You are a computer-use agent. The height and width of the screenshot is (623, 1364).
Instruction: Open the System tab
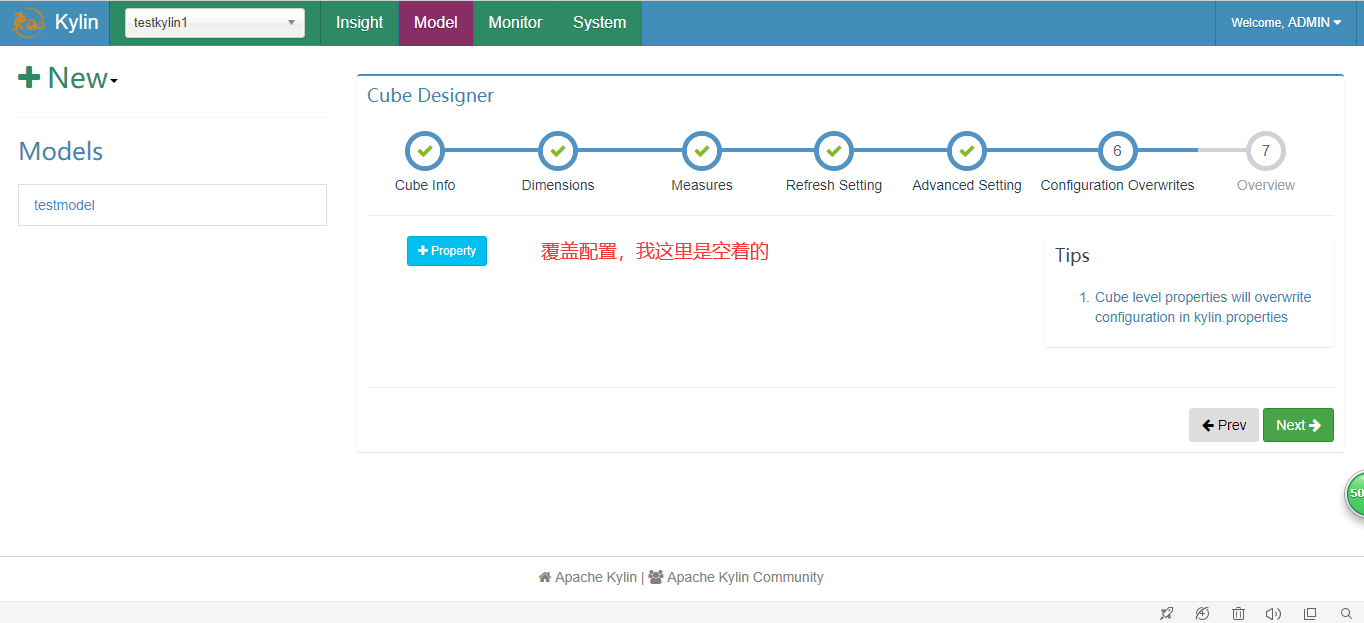click(x=600, y=22)
